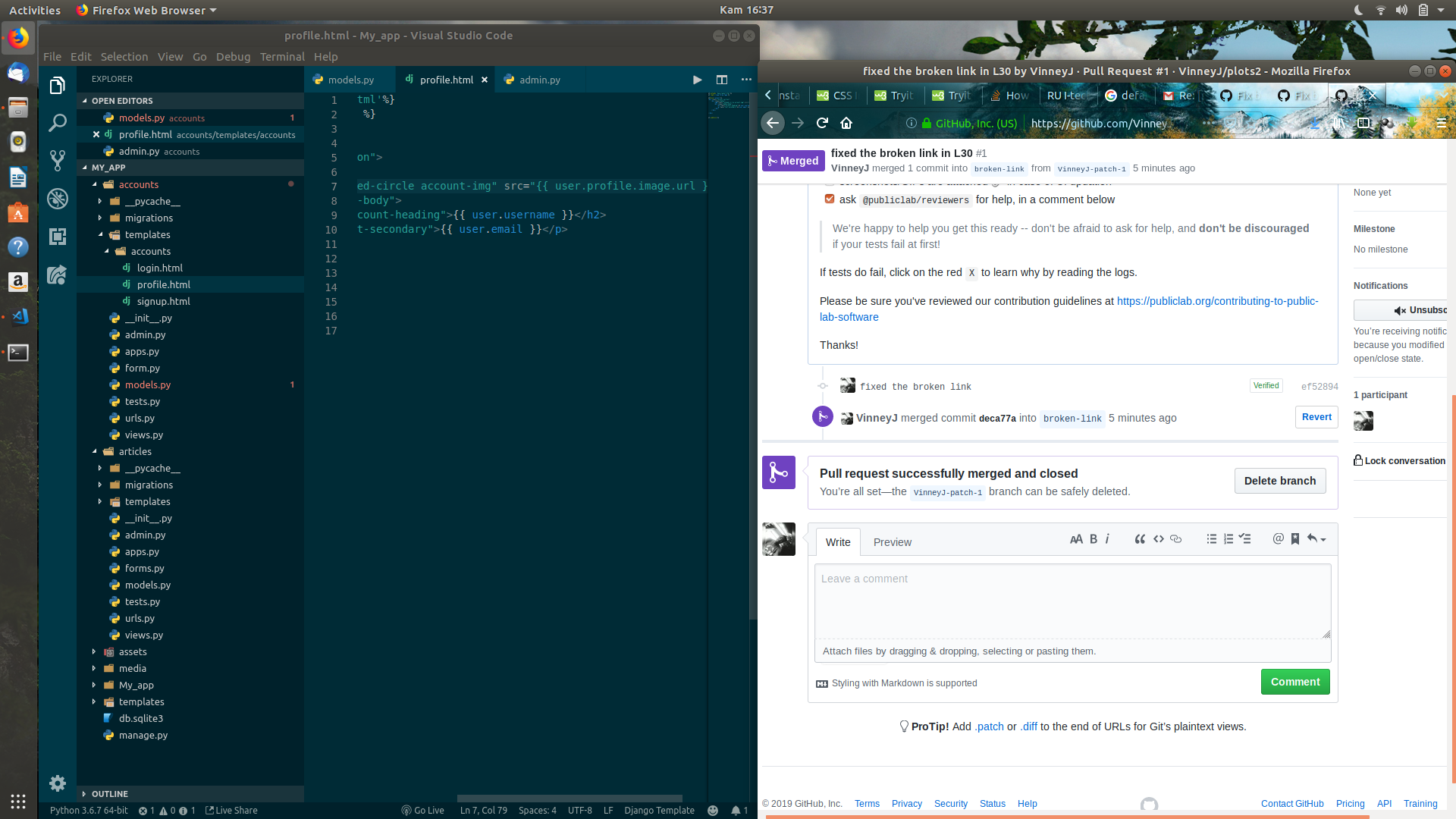This screenshot has width=1456, height=819.
Task: Unsubscribe from pull request notifications
Action: 1403,310
